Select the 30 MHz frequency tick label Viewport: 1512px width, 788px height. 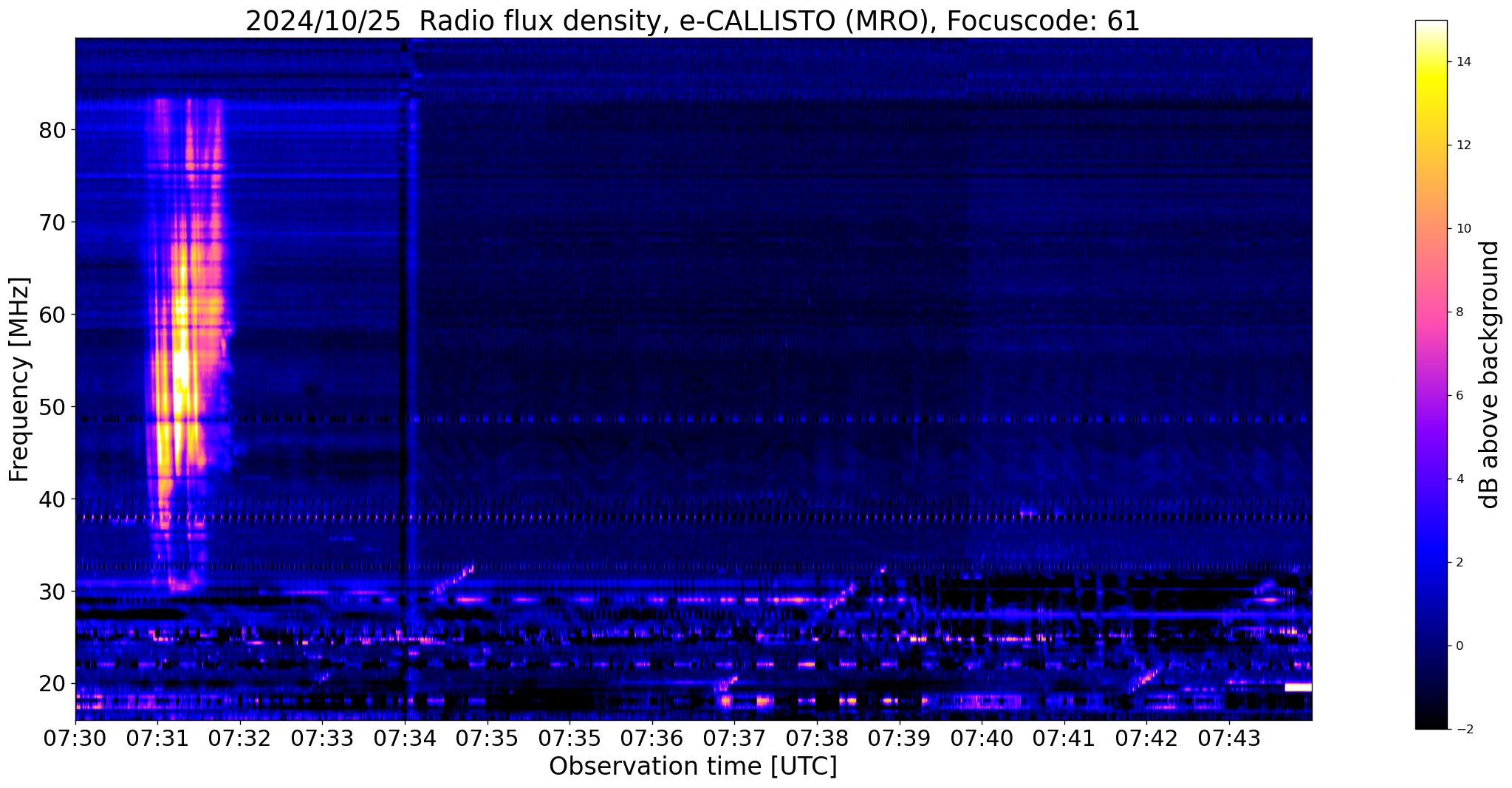[x=52, y=592]
